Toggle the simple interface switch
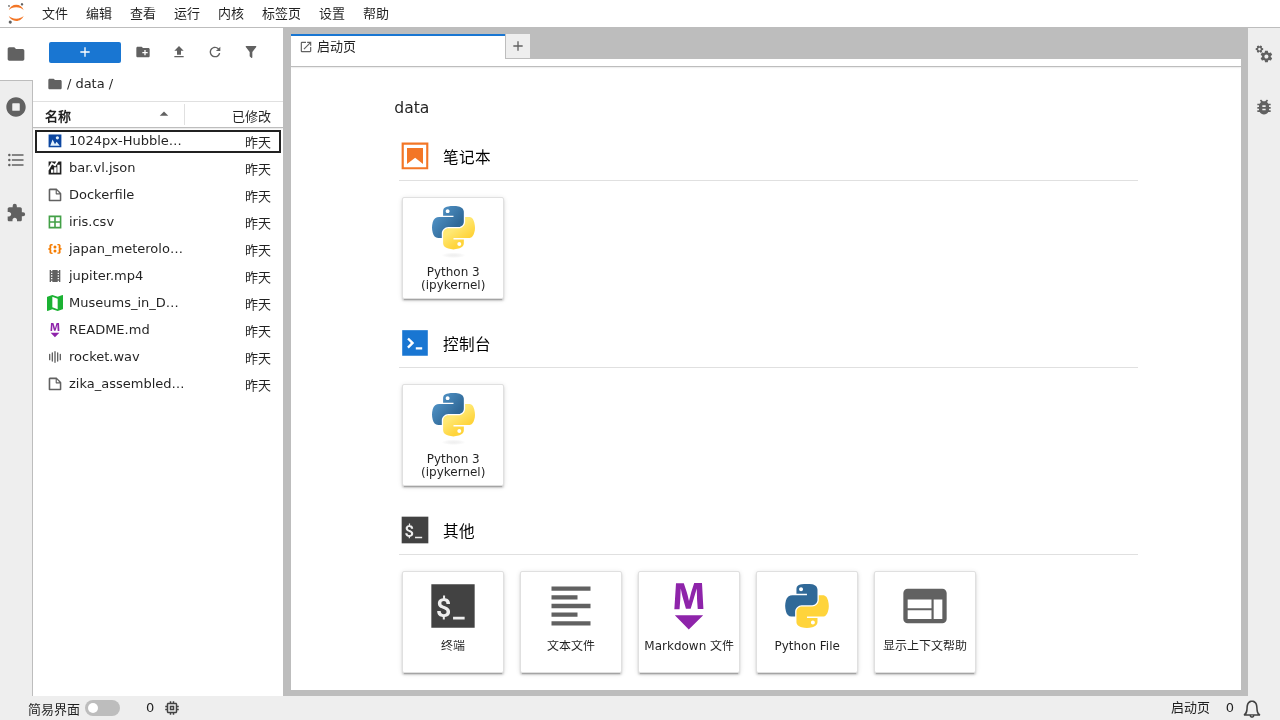This screenshot has width=1280, height=720. point(102,708)
